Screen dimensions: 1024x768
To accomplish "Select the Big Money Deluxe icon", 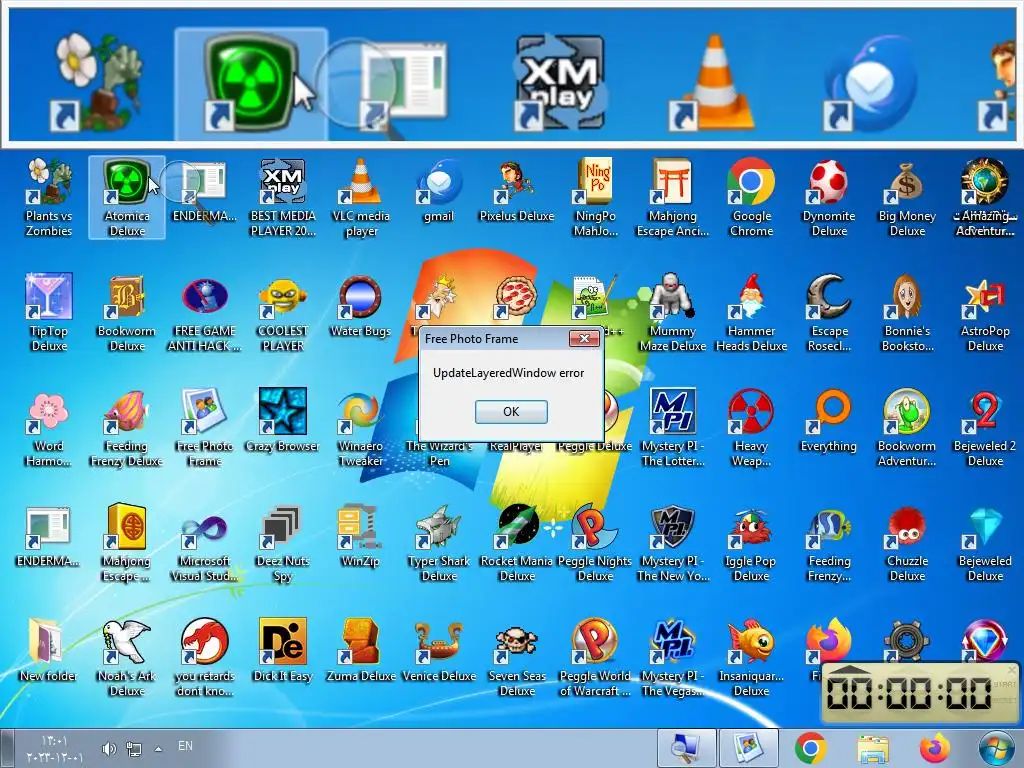I will click(907, 197).
